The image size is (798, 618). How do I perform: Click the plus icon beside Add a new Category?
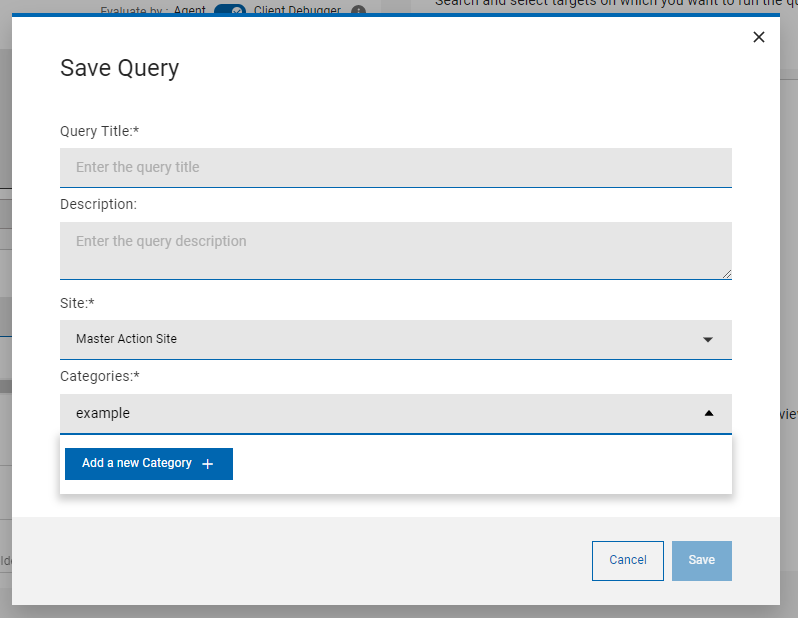point(208,464)
